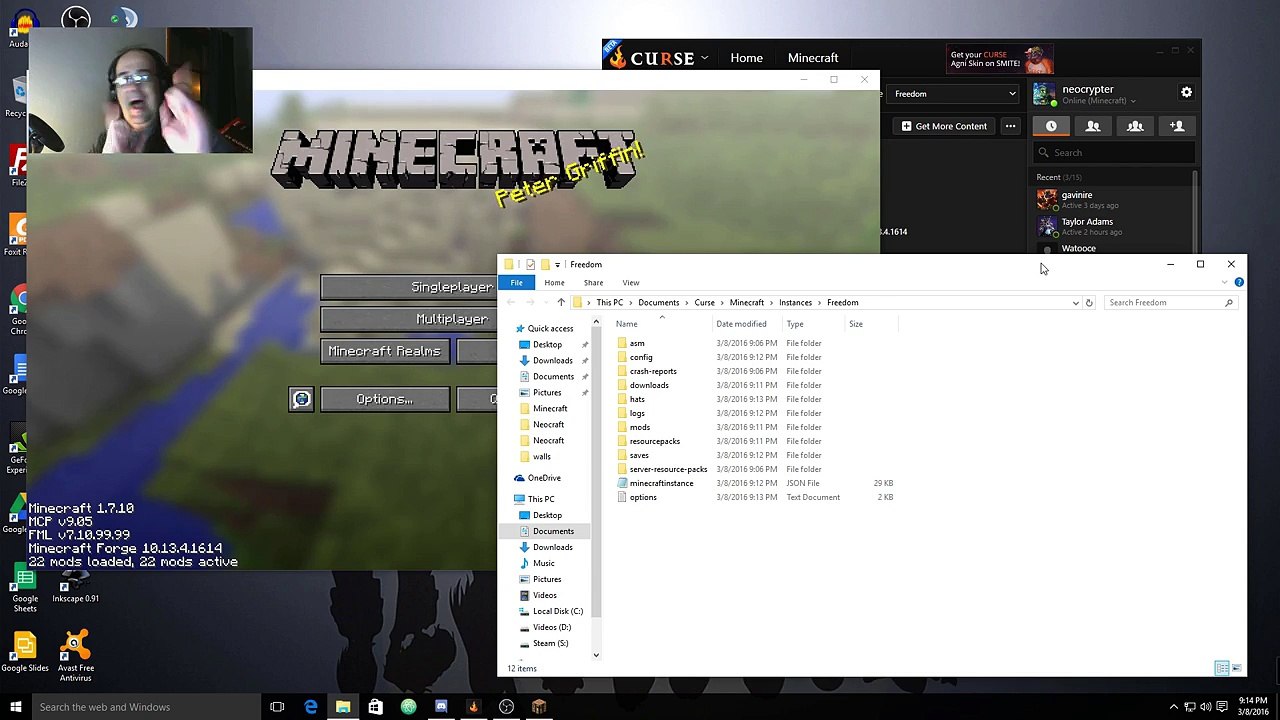Sort files by Date modified column
This screenshot has height=720, width=1280.
(x=741, y=324)
